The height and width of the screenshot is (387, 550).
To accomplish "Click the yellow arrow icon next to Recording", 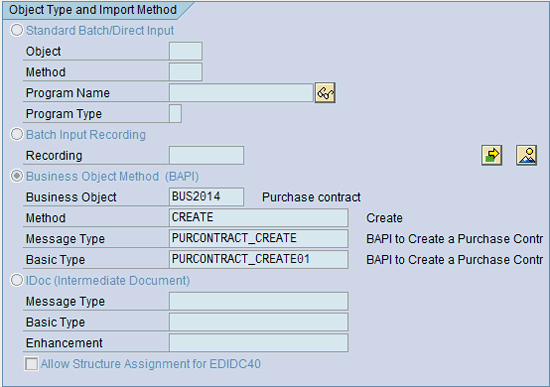I will [x=492, y=155].
